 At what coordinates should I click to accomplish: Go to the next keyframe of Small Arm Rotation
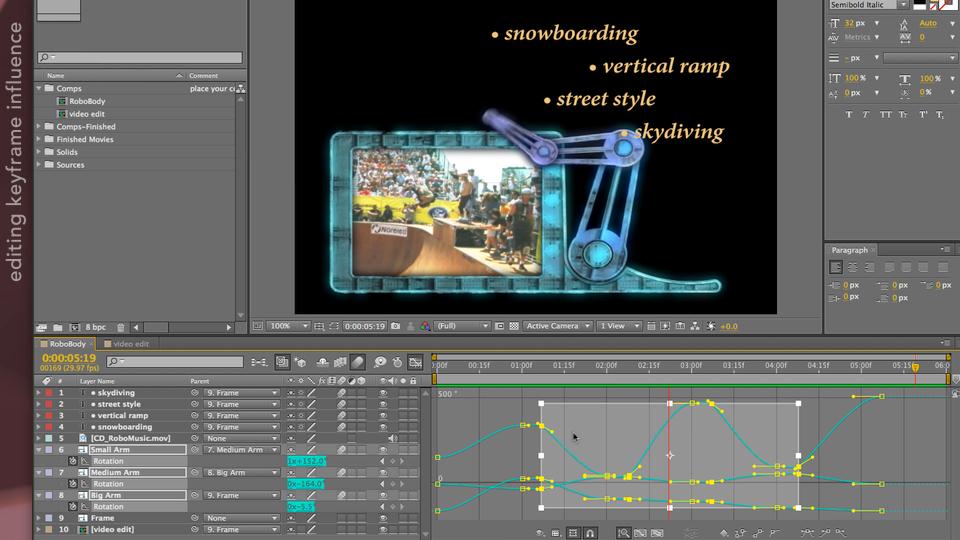402,461
